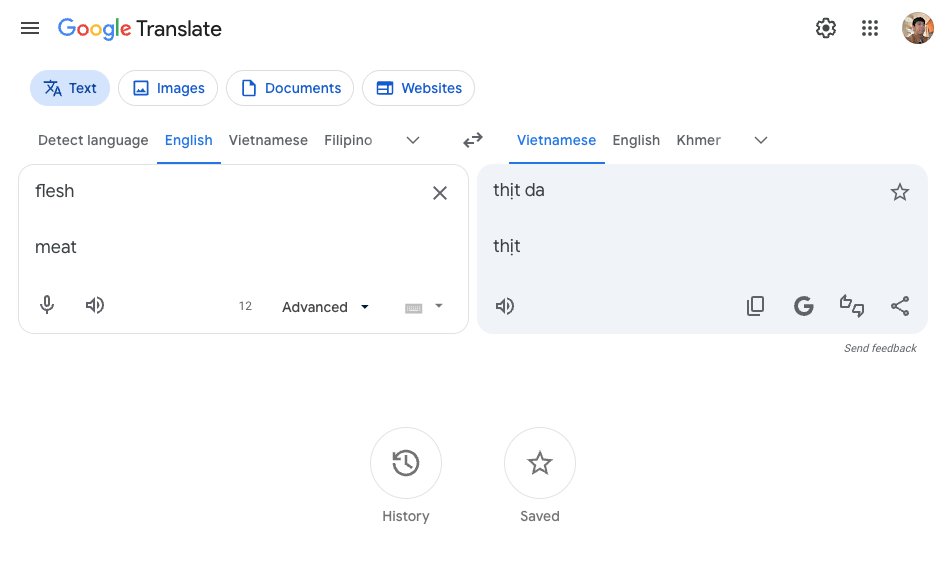Open the keyboard input tools dropdown

tap(437, 306)
